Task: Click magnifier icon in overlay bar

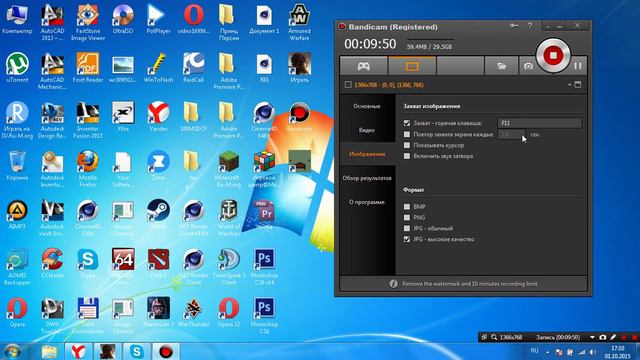Action: (494, 337)
